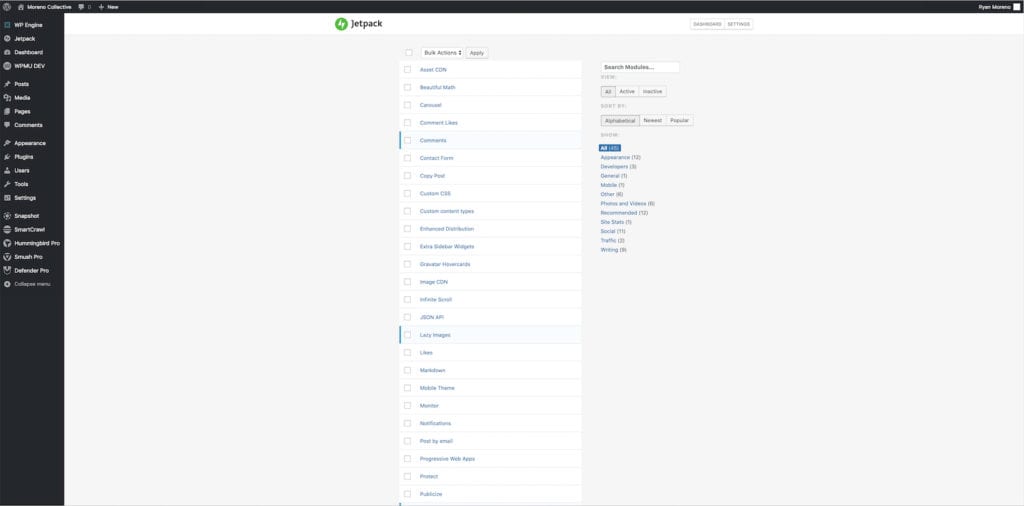Click the Search Modules input field

coord(640,67)
